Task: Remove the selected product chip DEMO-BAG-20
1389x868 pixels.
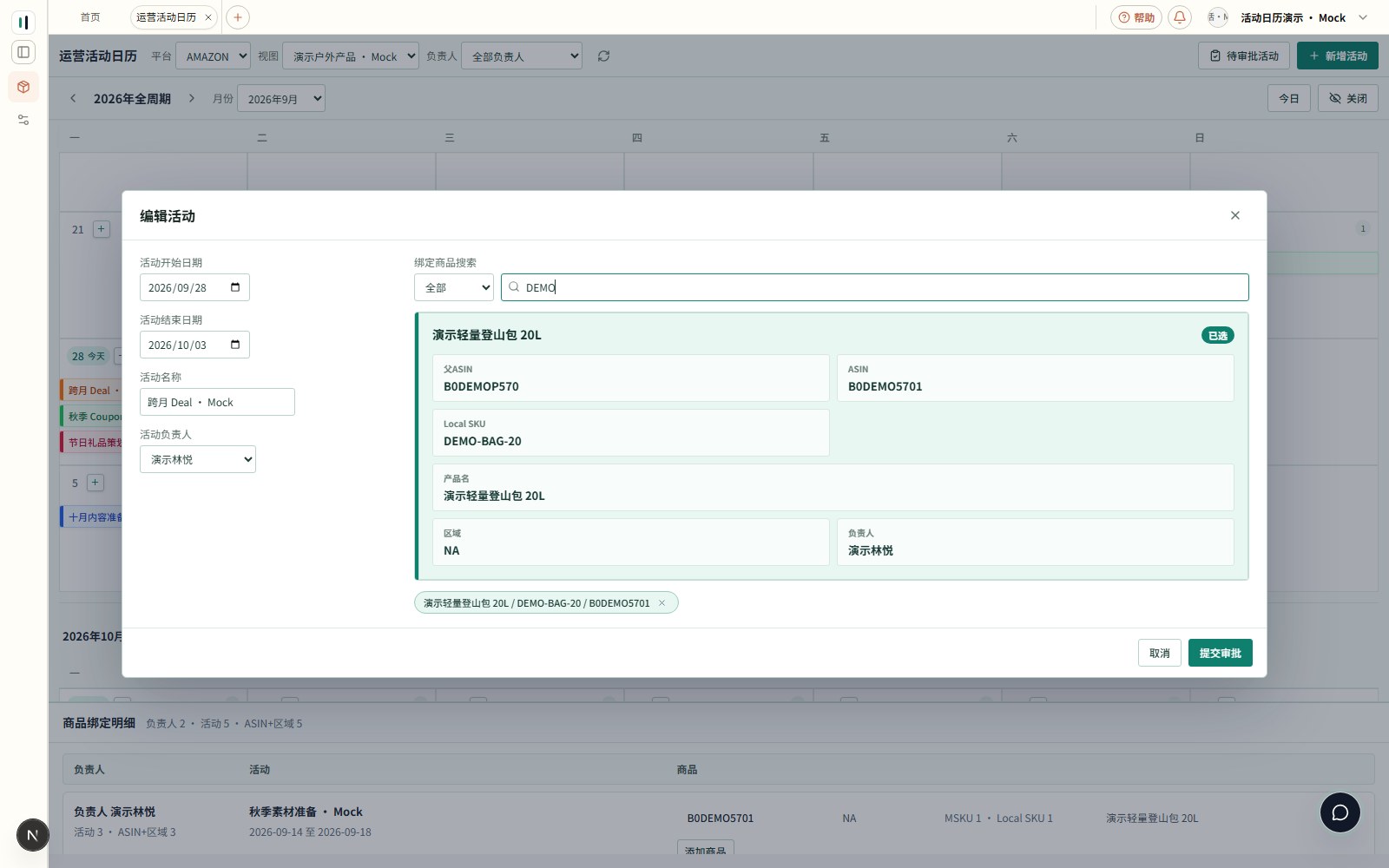Action: [662, 603]
